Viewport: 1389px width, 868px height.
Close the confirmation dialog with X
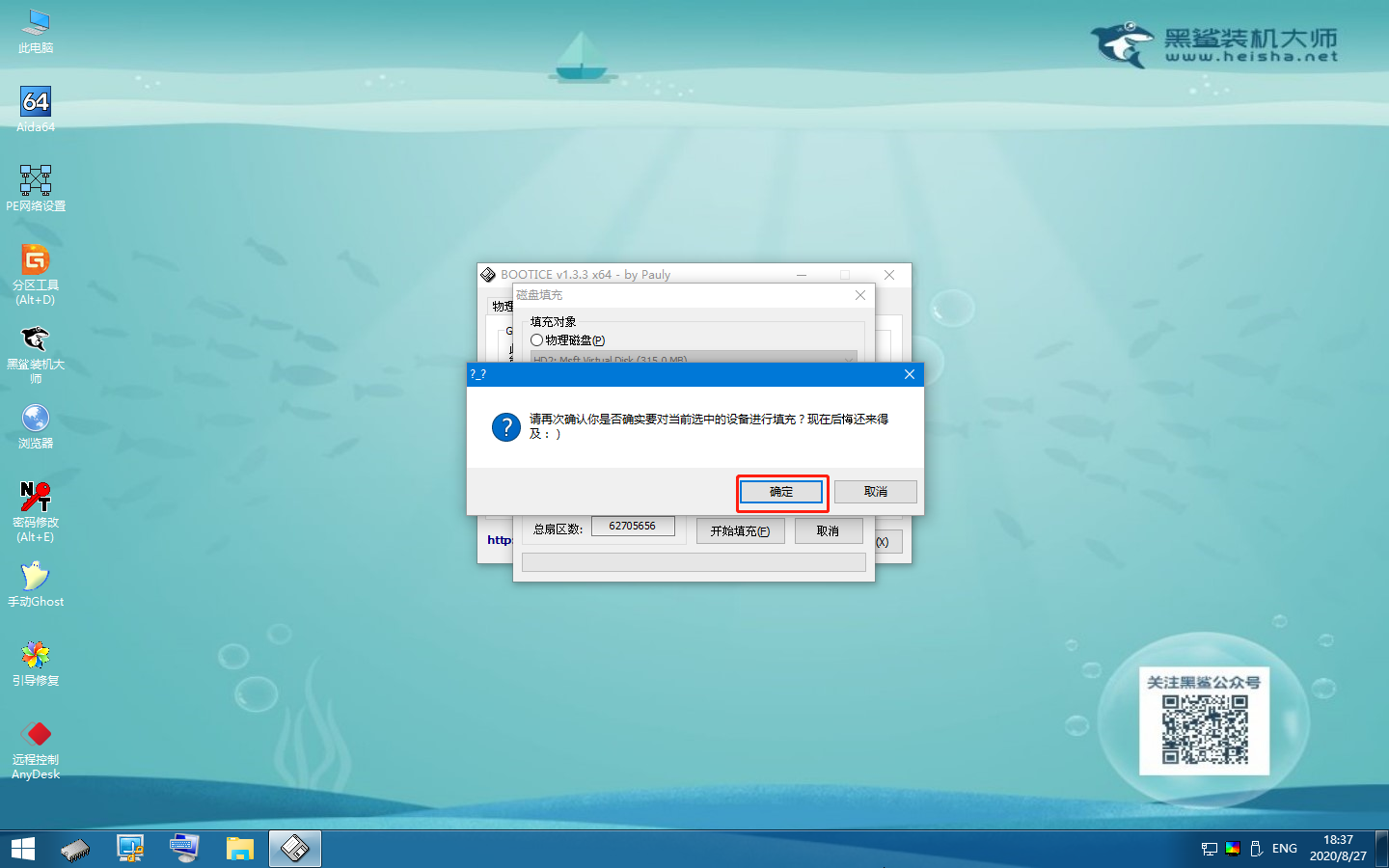tap(909, 374)
